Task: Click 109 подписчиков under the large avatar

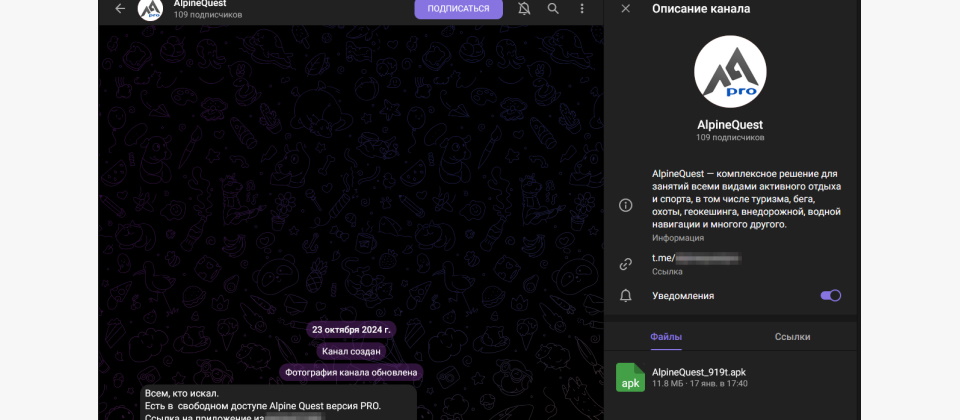Action: (x=730, y=138)
